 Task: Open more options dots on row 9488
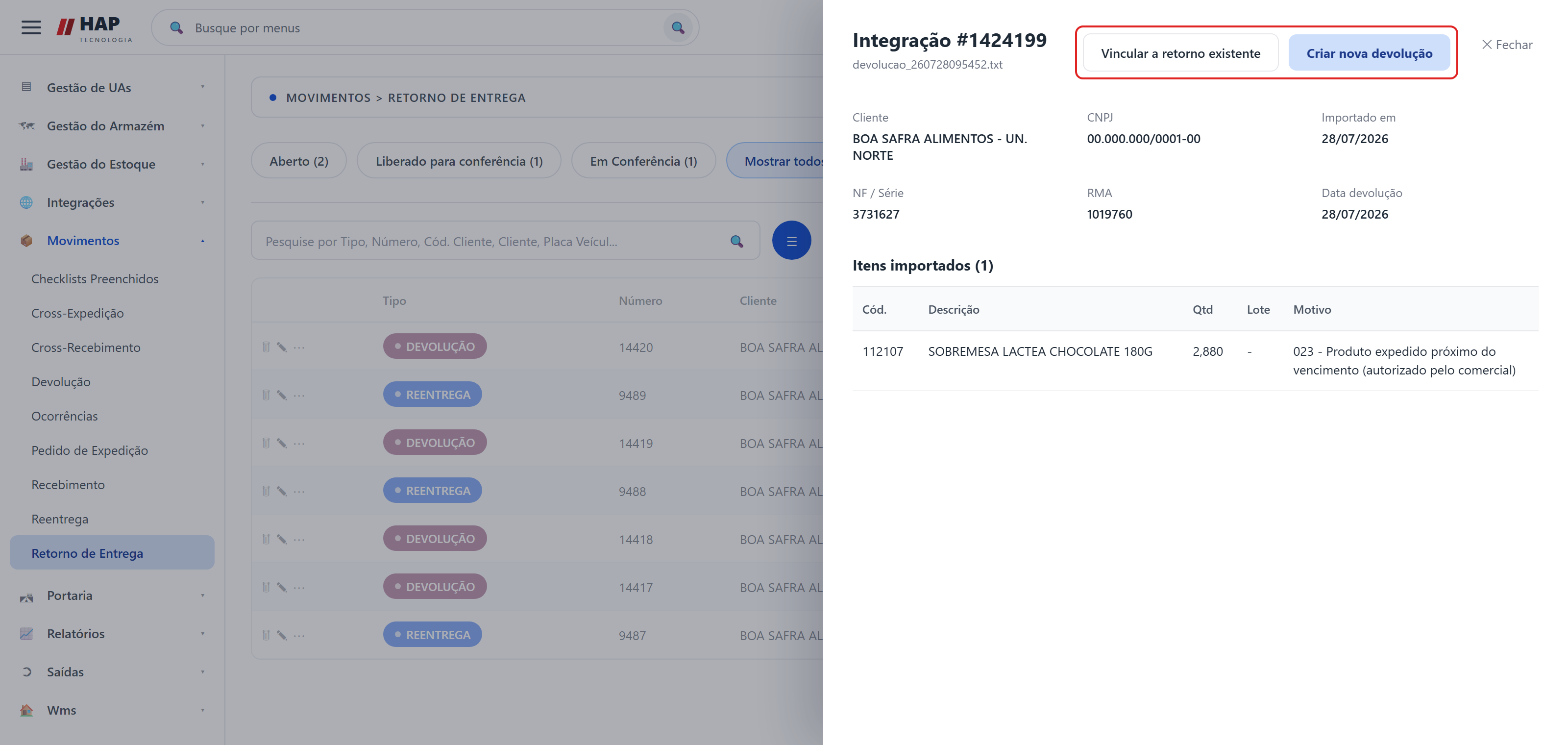pos(299,491)
